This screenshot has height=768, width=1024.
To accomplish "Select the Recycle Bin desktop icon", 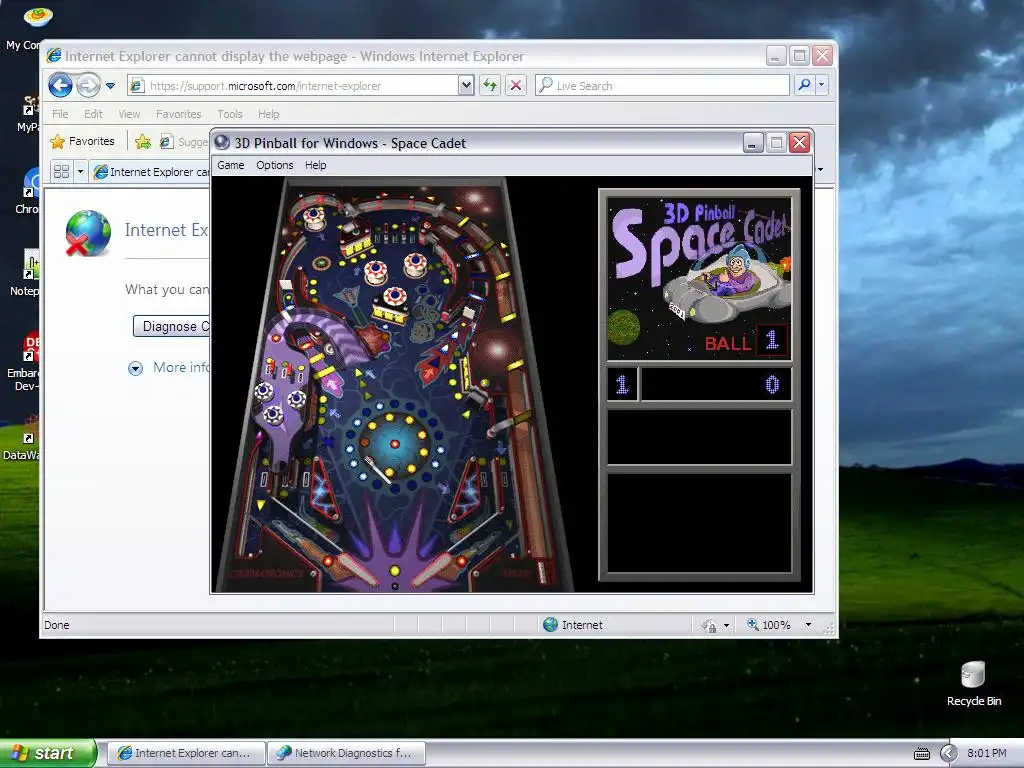I will click(974, 684).
